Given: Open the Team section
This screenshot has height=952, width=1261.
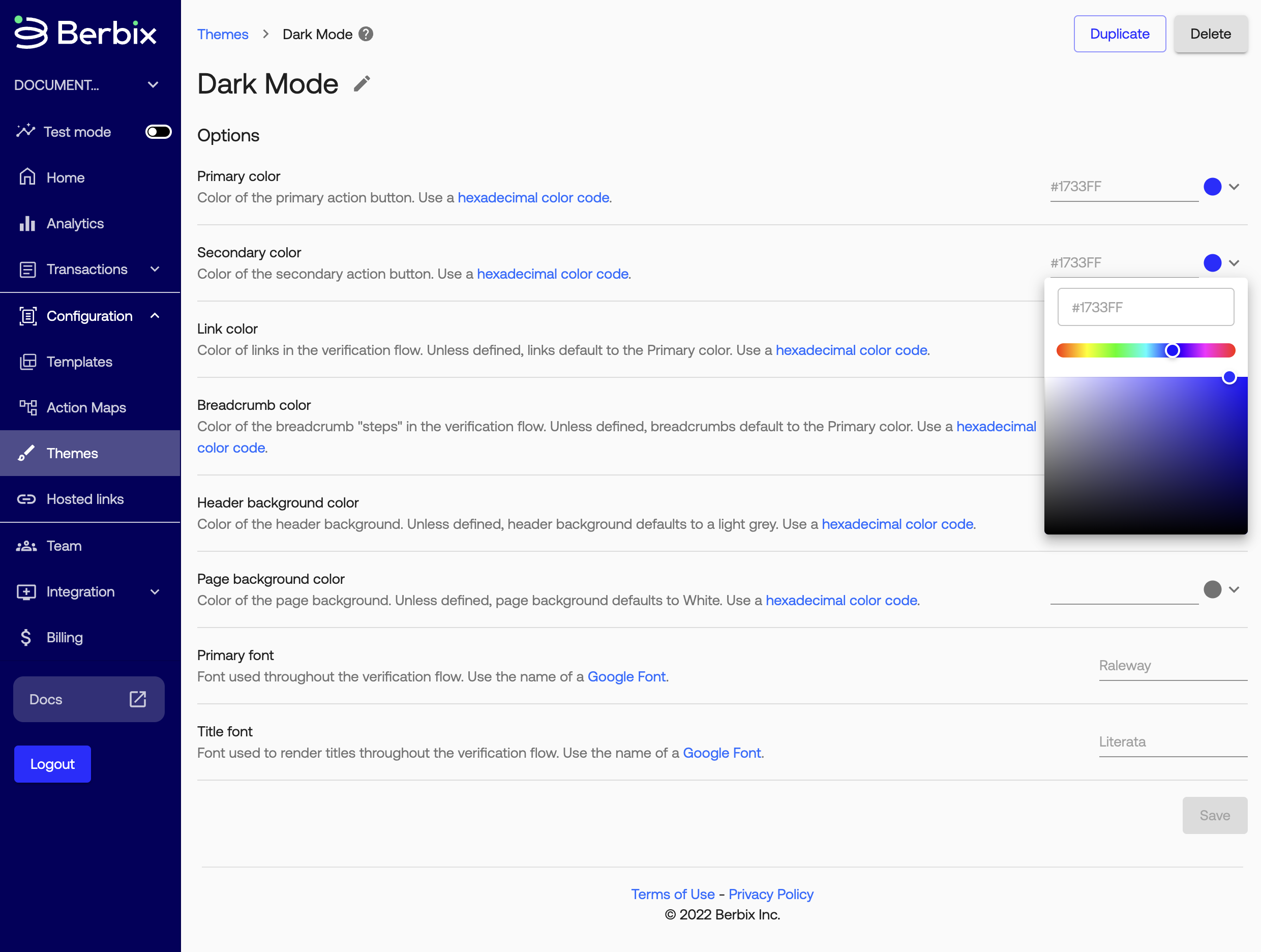Looking at the screenshot, I should 64,546.
